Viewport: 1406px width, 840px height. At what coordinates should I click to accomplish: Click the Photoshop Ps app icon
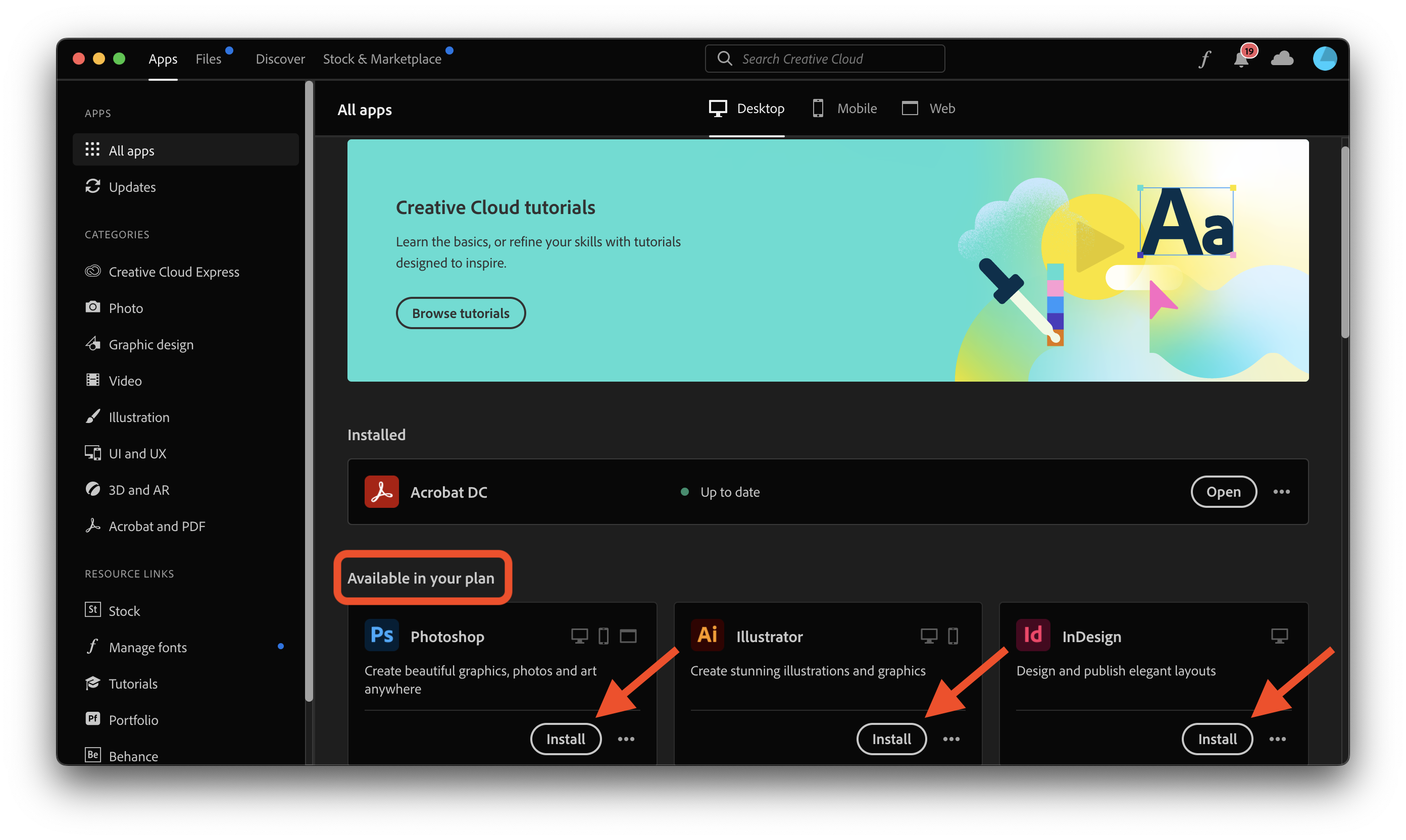point(382,635)
